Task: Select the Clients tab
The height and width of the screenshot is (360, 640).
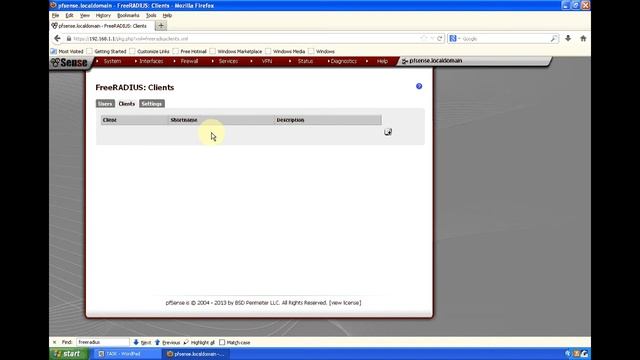Action: click(127, 104)
